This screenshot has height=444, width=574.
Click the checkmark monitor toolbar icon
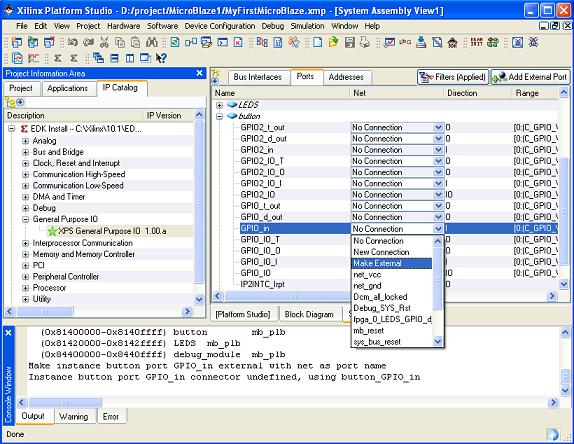coord(390,42)
